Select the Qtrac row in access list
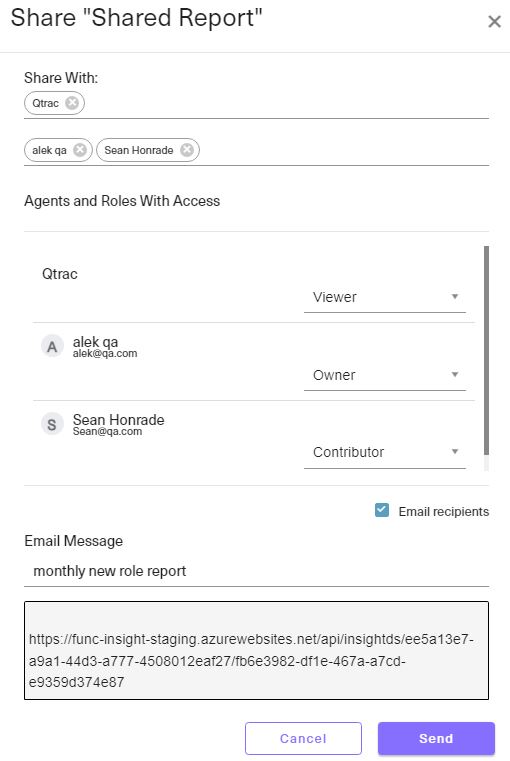 point(253,283)
